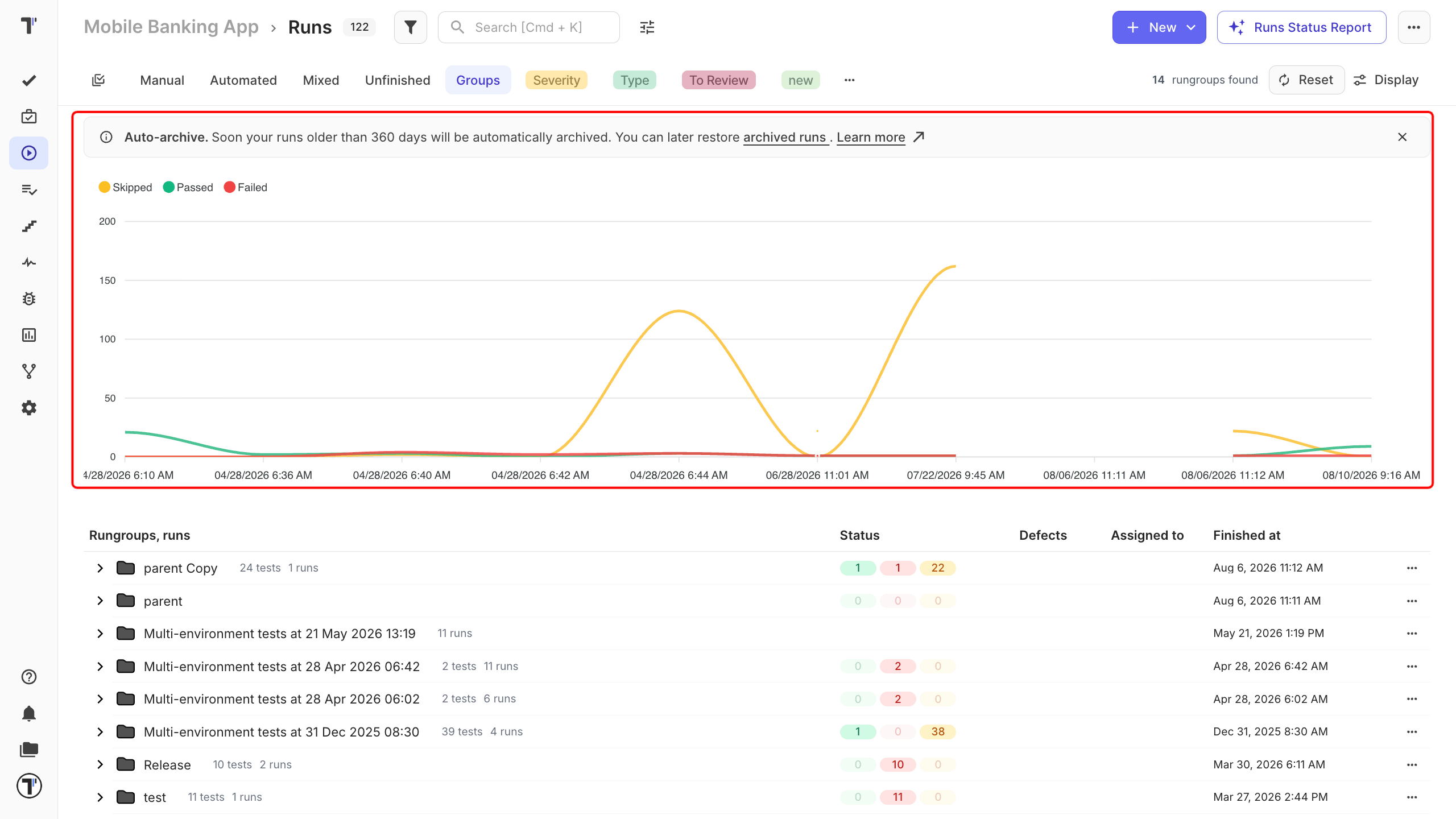Viewport: 1456px width, 819px height.
Task: Open the stairs sidebar icon
Action: point(29,226)
